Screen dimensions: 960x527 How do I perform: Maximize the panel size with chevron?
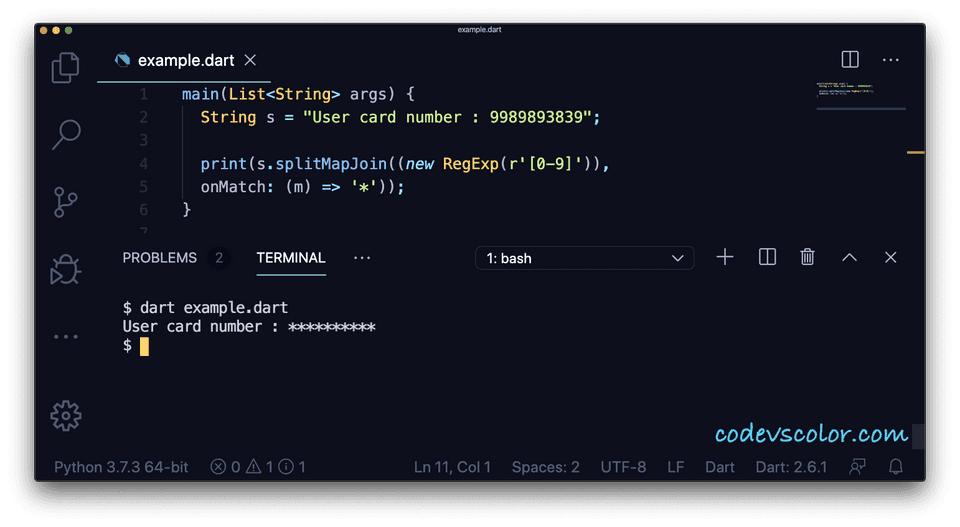click(849, 258)
